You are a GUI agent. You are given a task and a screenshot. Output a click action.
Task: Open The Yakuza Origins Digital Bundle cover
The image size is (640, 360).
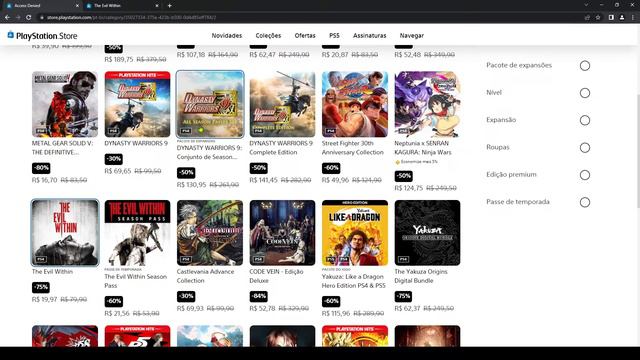tap(427, 233)
